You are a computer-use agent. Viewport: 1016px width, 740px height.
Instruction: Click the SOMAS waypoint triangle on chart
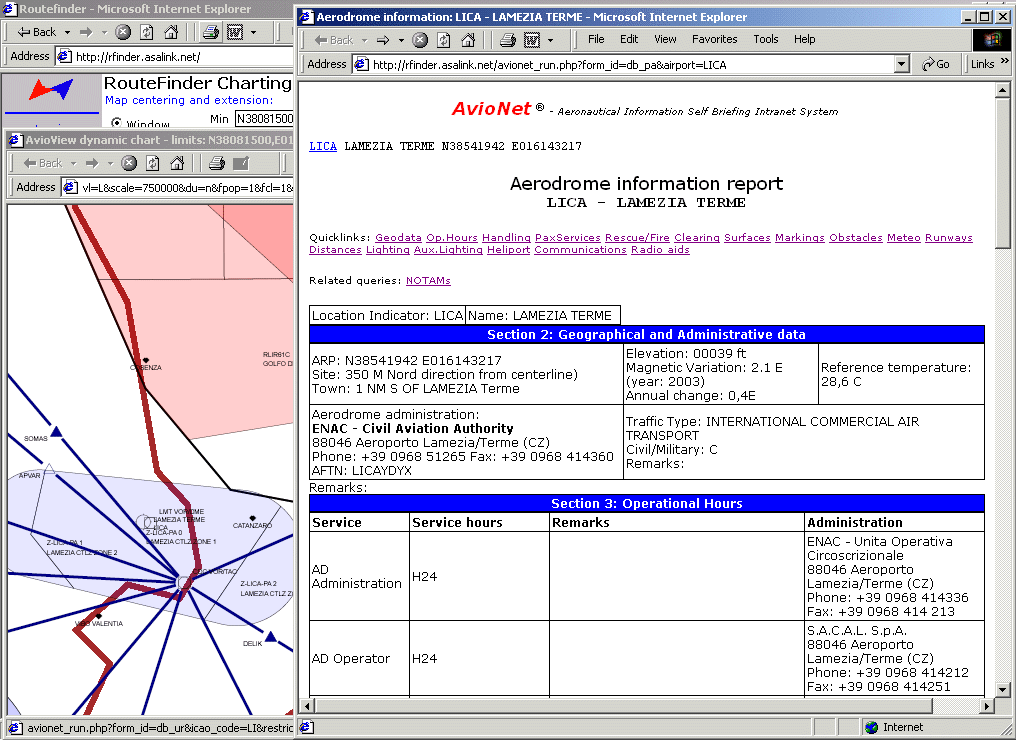point(56,432)
